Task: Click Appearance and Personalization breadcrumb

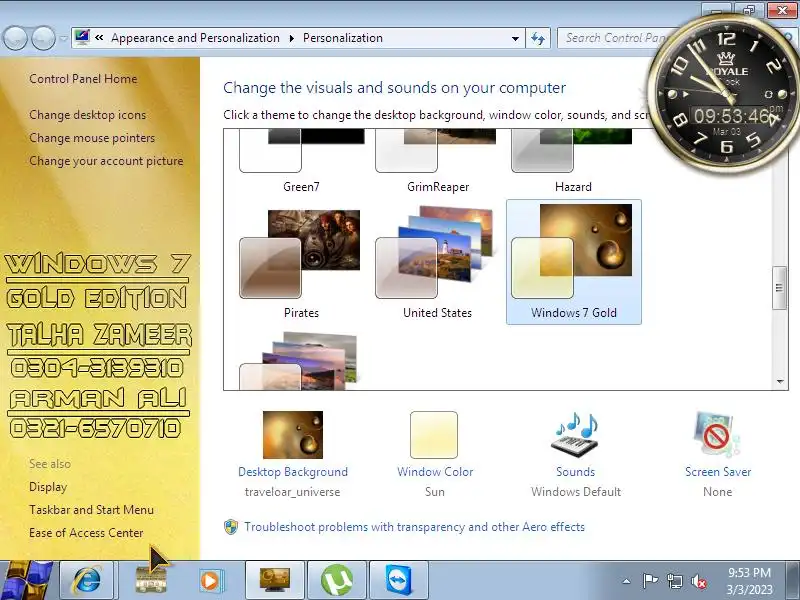Action: [x=195, y=38]
